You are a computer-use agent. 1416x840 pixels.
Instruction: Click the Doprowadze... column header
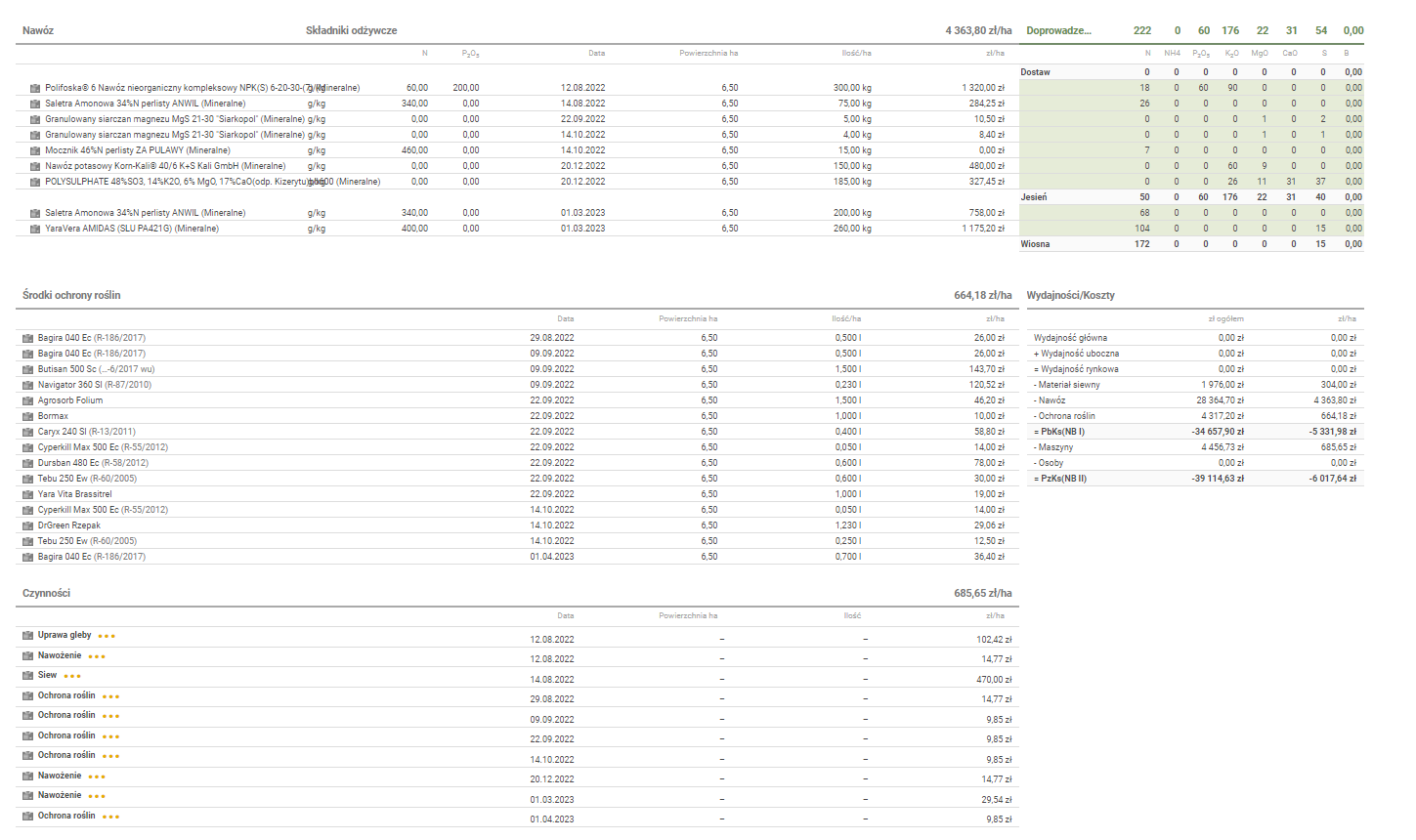coord(1058,30)
